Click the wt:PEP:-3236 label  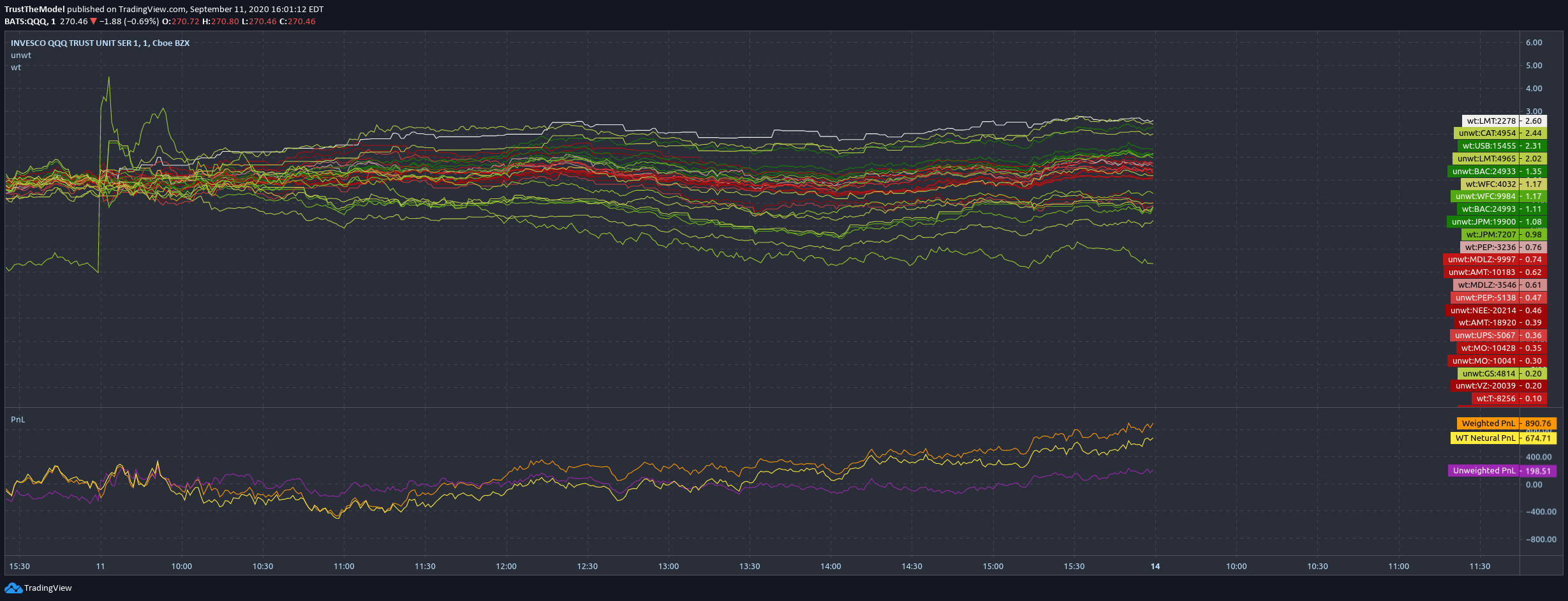coord(1490,248)
